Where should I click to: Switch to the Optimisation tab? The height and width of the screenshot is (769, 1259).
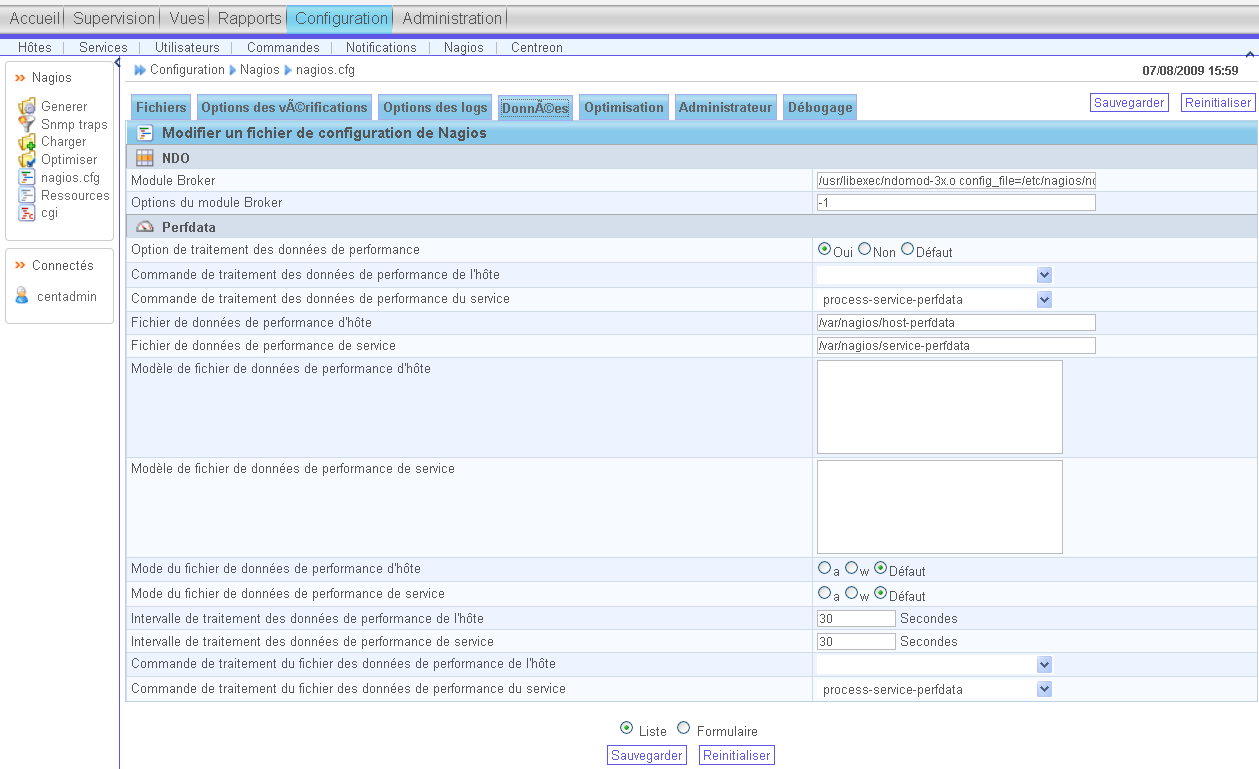tap(623, 108)
